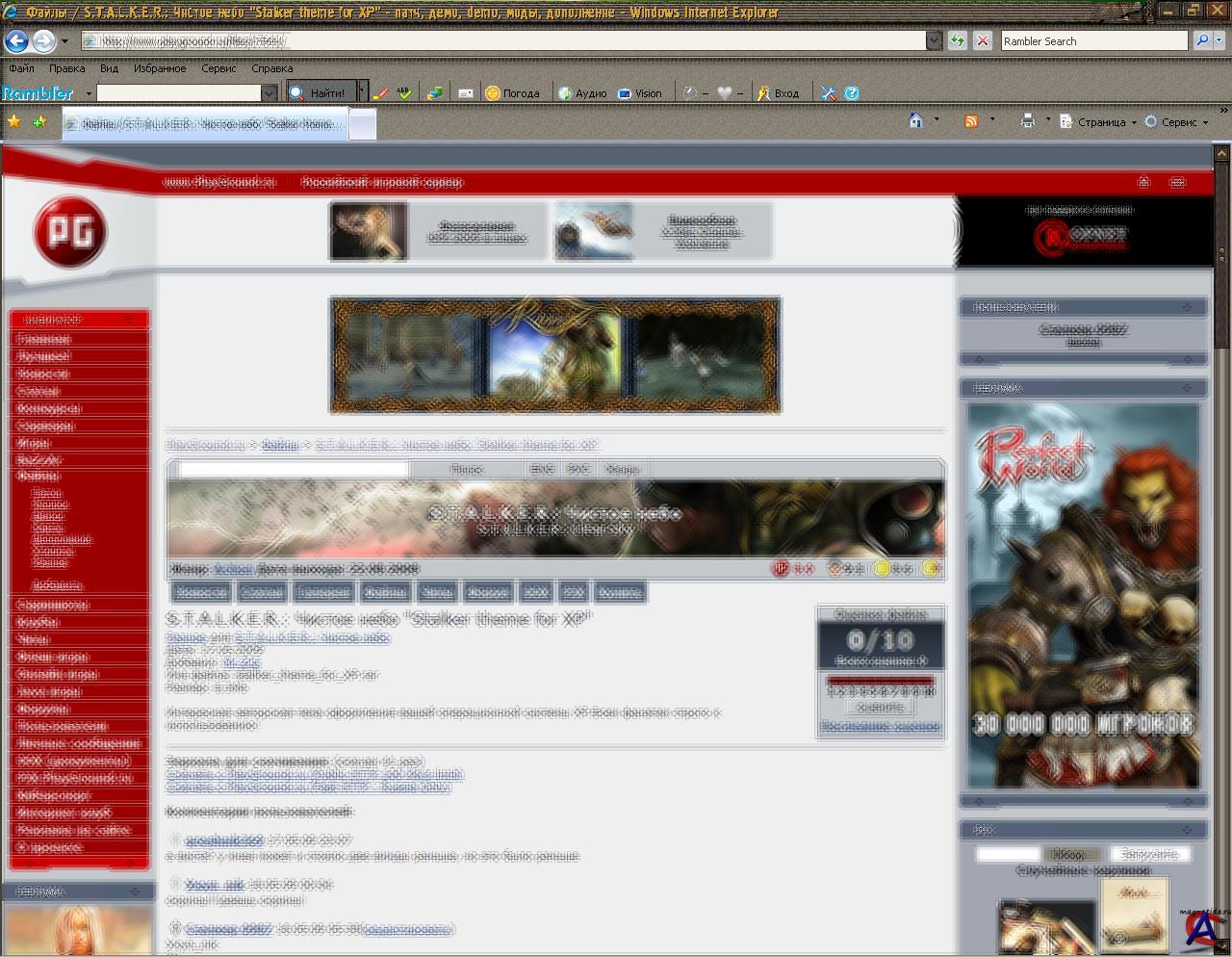Click the Аудио toolbar icon
1232x957 pixels.
pyautogui.click(x=582, y=93)
